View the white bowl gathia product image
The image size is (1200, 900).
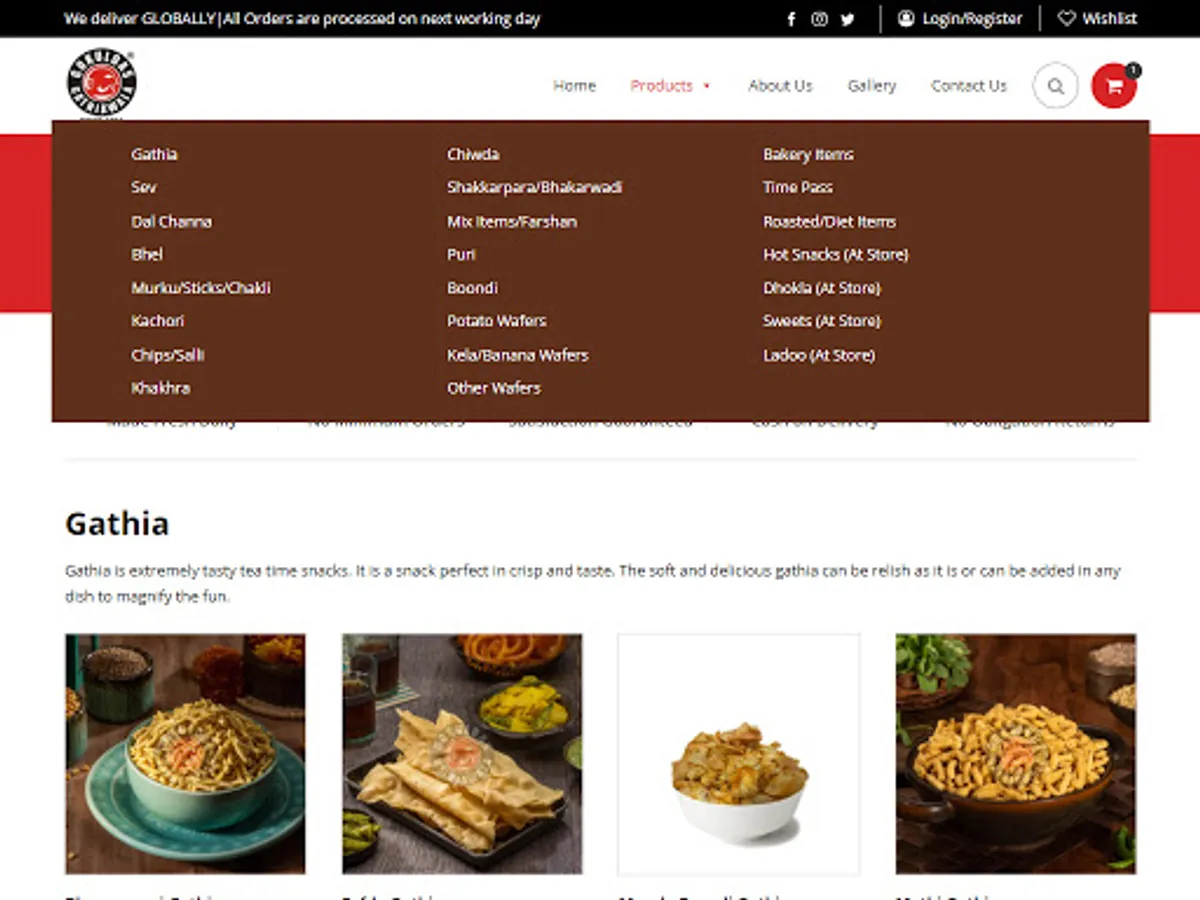click(x=738, y=754)
